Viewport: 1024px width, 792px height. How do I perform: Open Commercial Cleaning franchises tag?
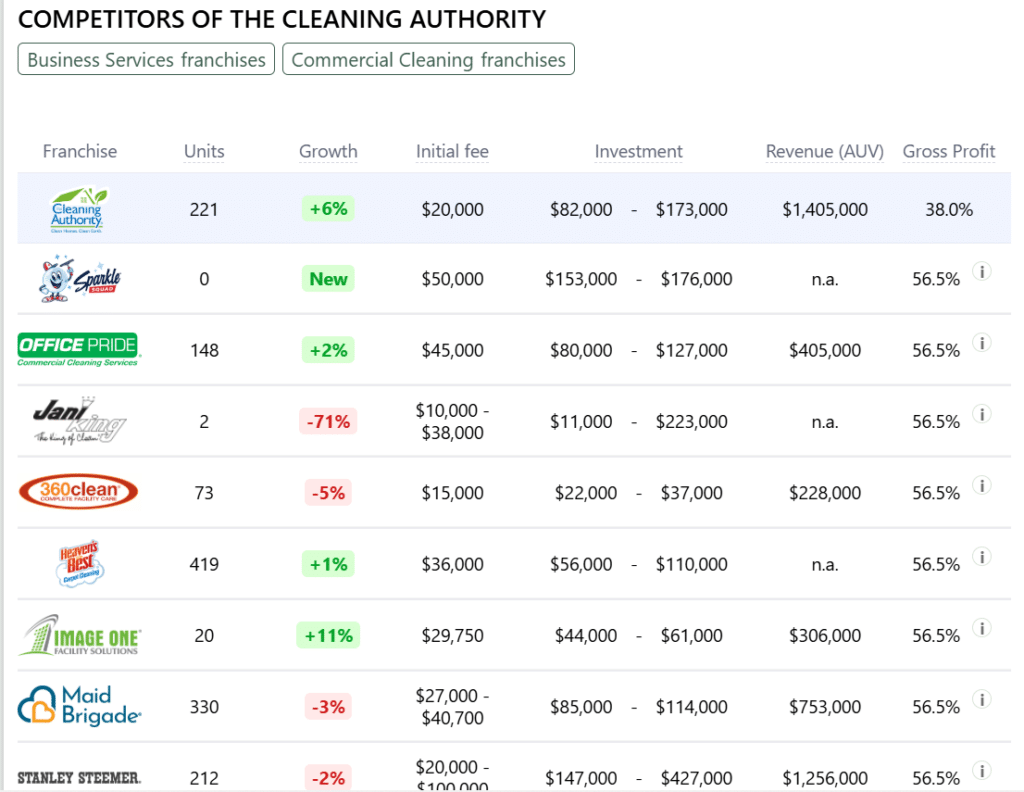point(428,59)
